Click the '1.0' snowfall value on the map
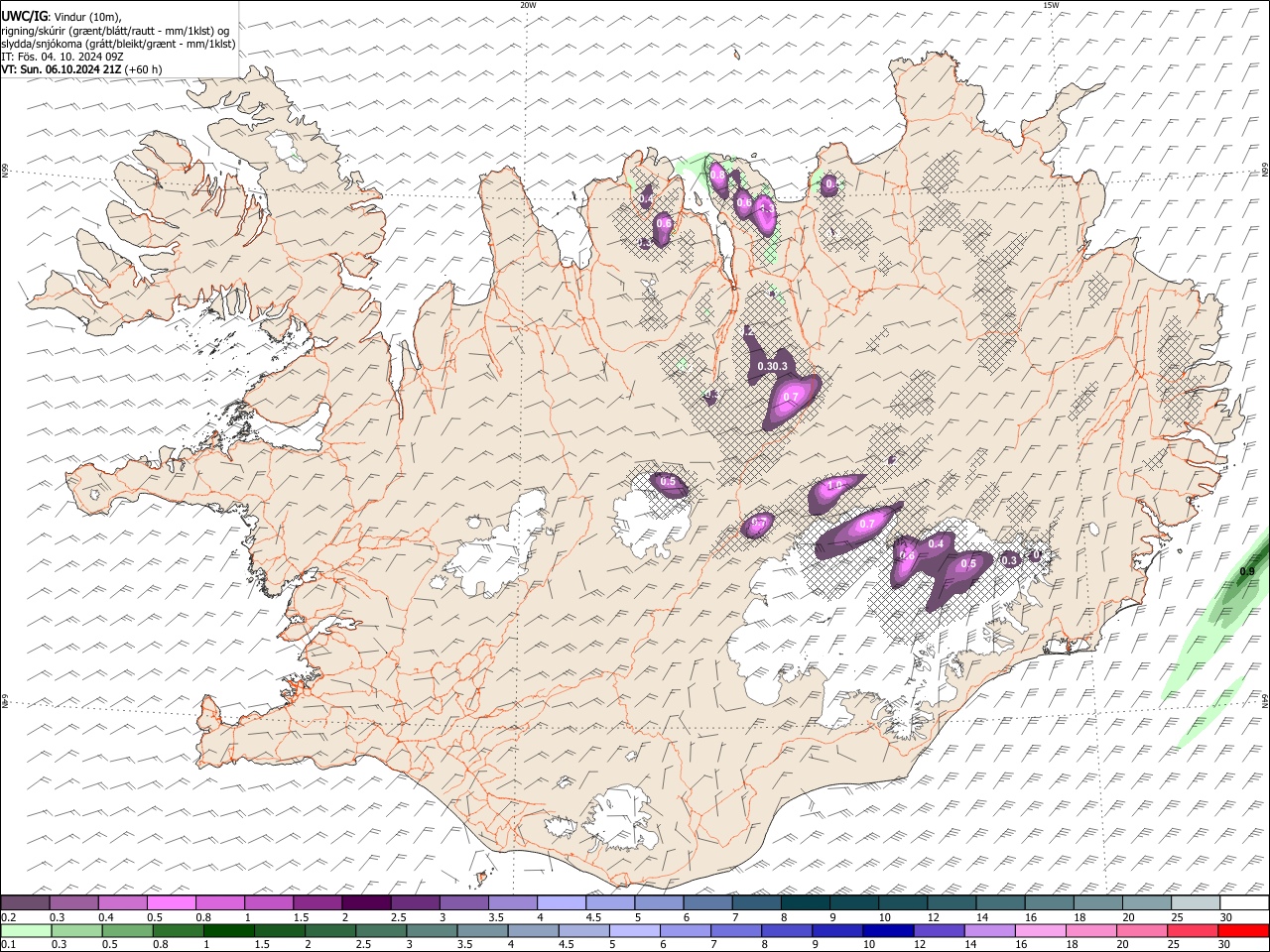1270x952 pixels. pos(834,485)
